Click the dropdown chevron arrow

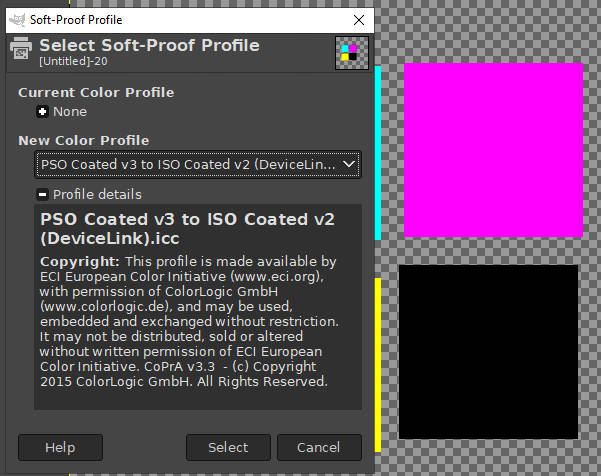[x=348, y=164]
